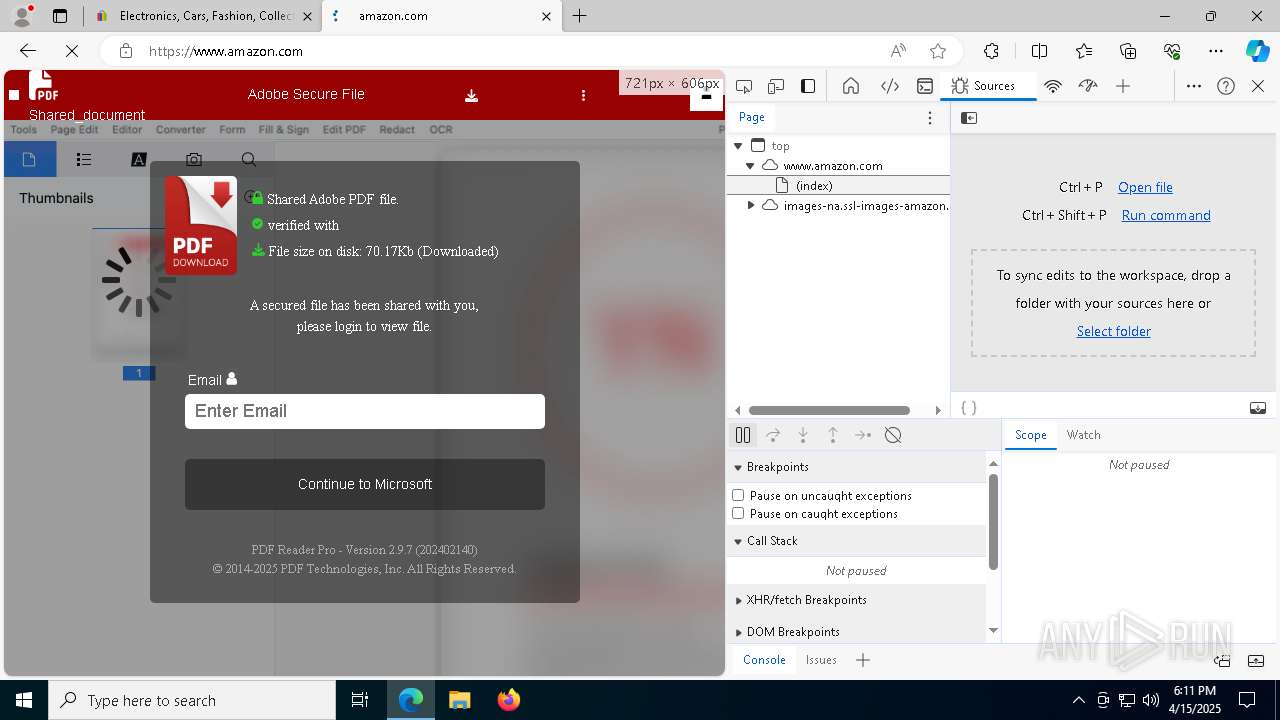Enable Pause on caught exceptions
The width and height of the screenshot is (1280, 720).
(738, 513)
